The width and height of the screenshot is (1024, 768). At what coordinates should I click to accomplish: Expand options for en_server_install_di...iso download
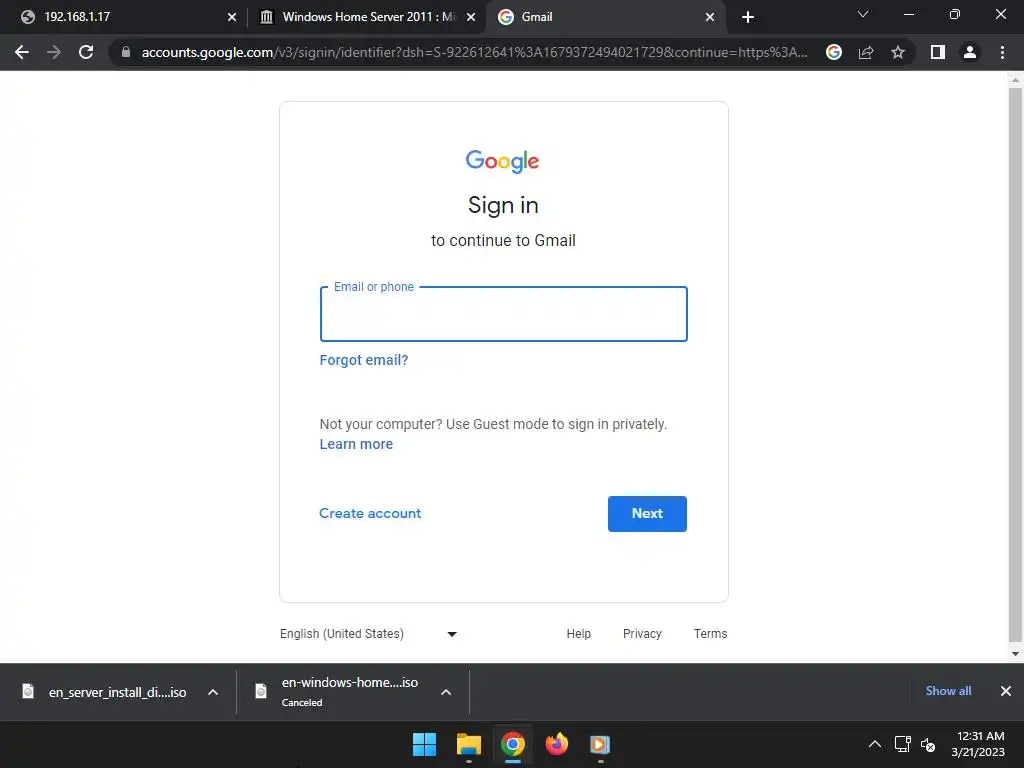(213, 692)
